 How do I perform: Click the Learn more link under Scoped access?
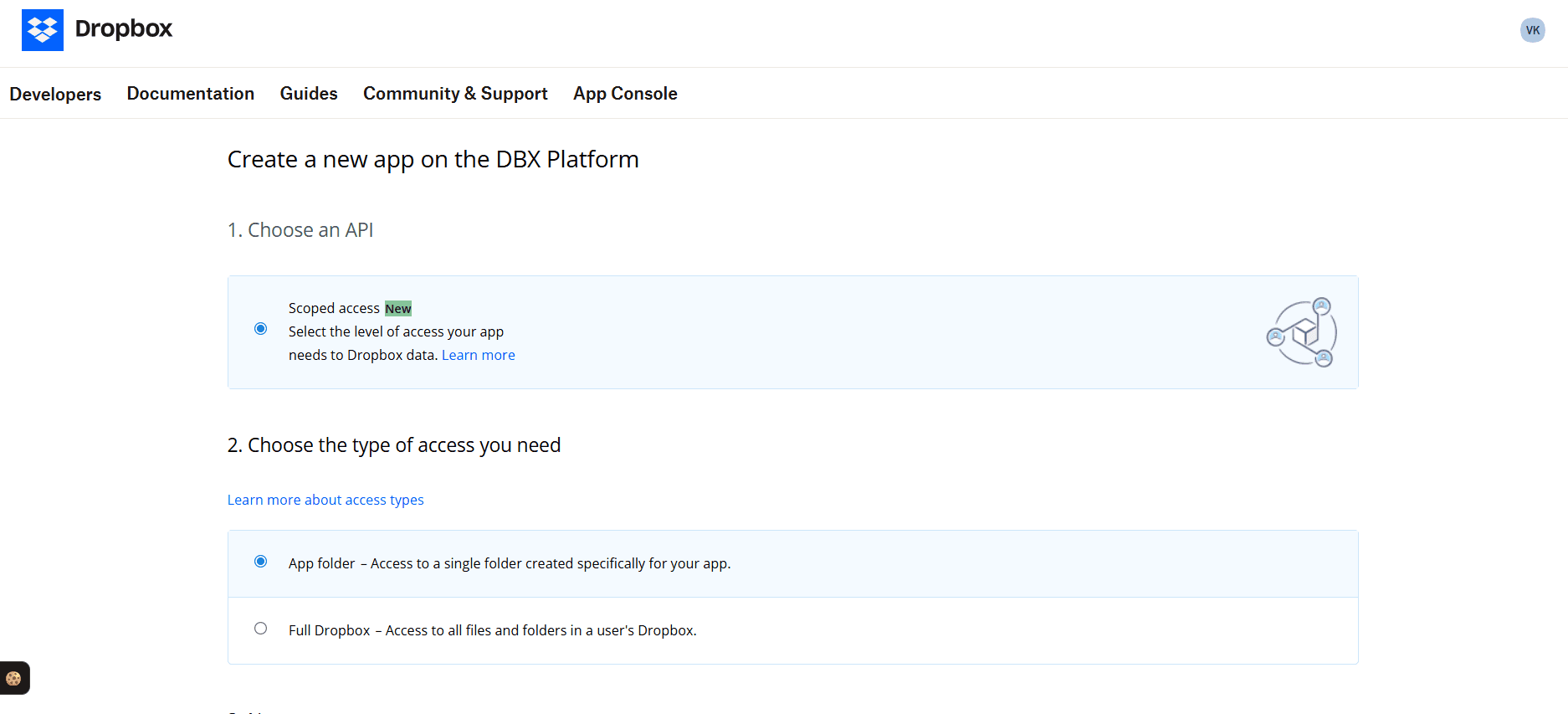coord(479,355)
